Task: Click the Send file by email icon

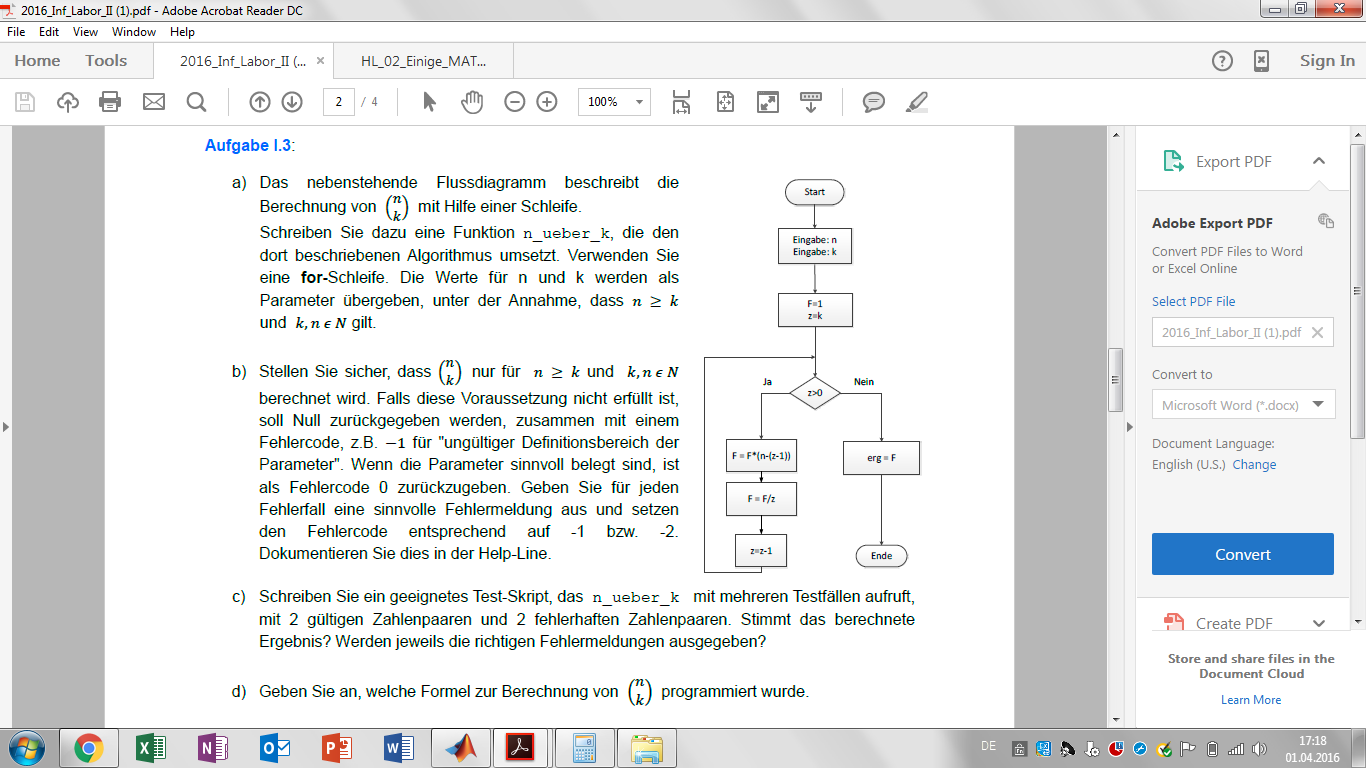Action: 153,102
